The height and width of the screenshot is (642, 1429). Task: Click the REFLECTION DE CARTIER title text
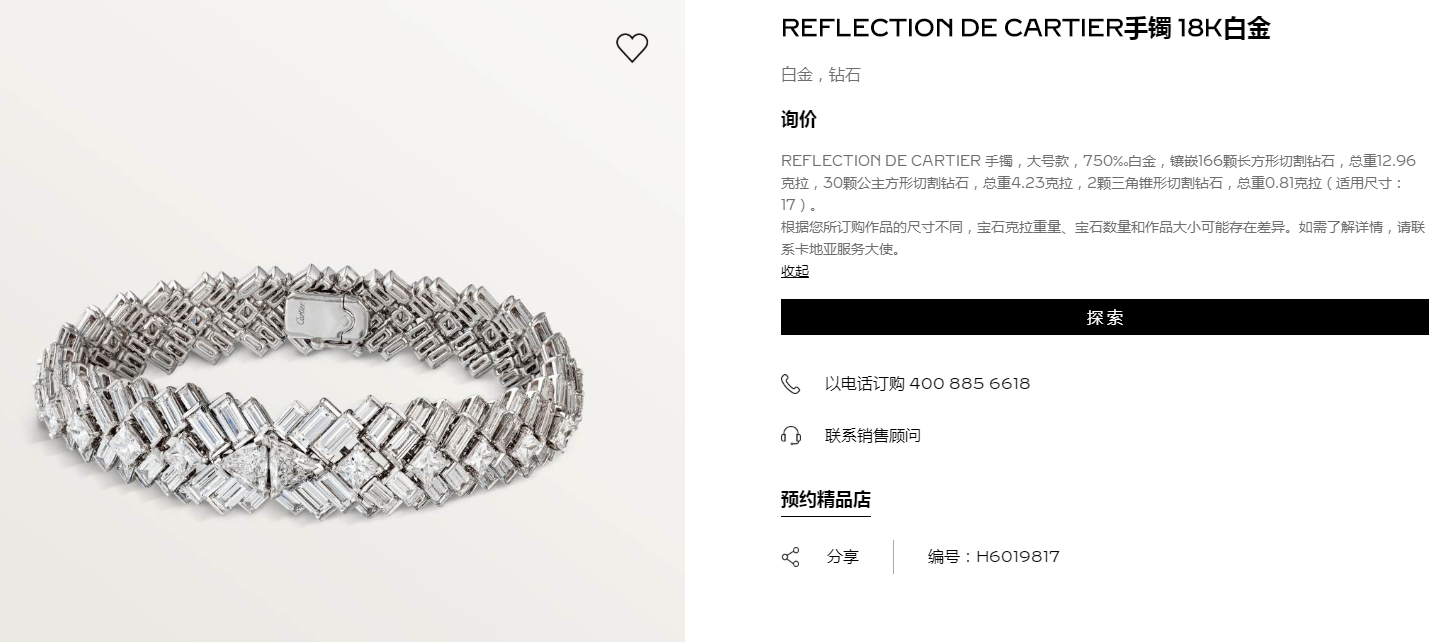(x=952, y=28)
